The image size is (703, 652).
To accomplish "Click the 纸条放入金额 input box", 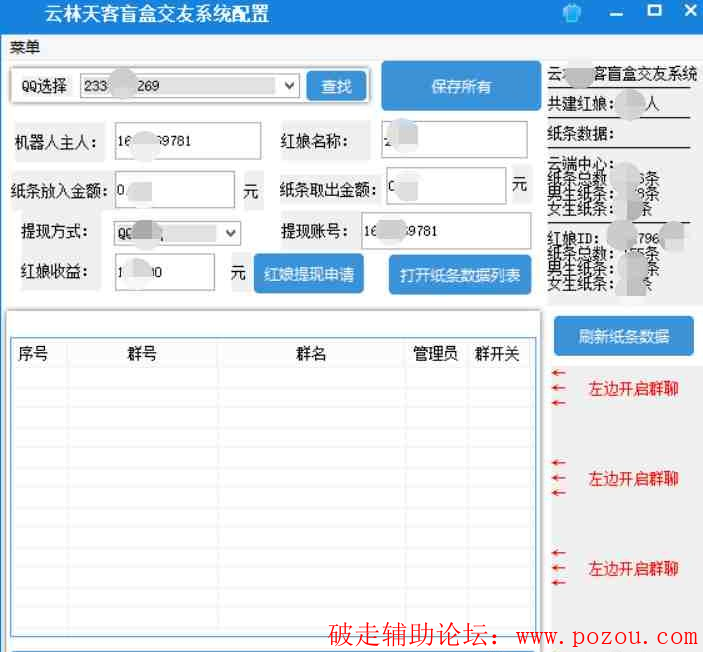I will coord(174,189).
